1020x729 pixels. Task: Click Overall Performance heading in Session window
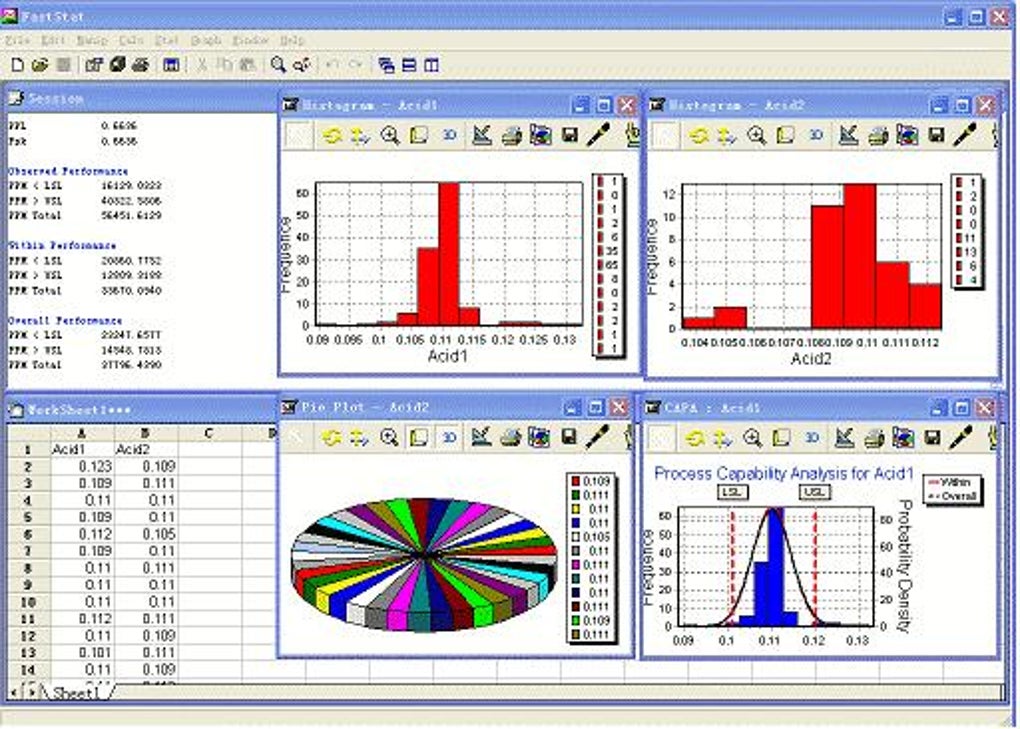[x=65, y=321]
